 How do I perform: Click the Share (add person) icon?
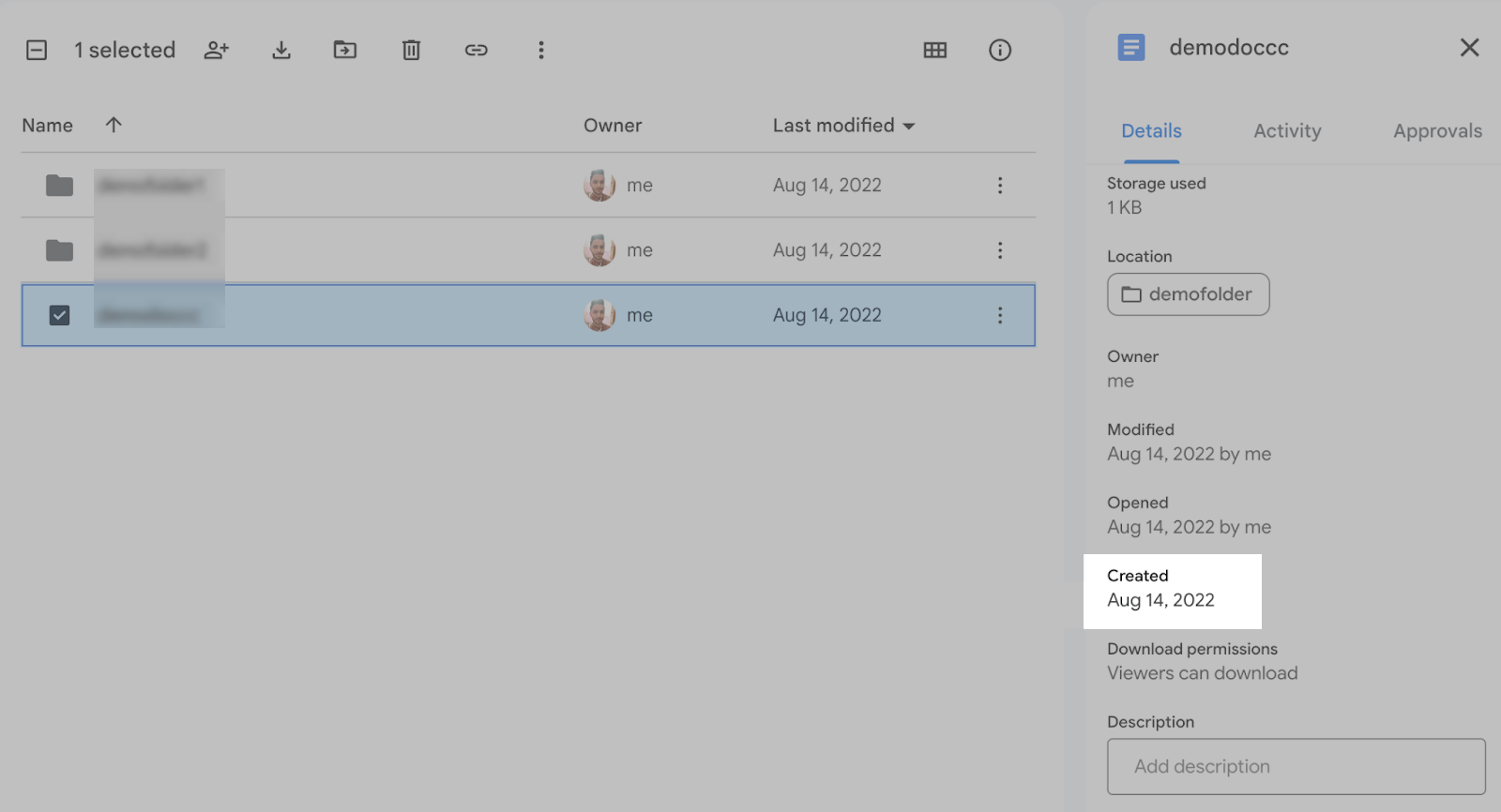[216, 50]
